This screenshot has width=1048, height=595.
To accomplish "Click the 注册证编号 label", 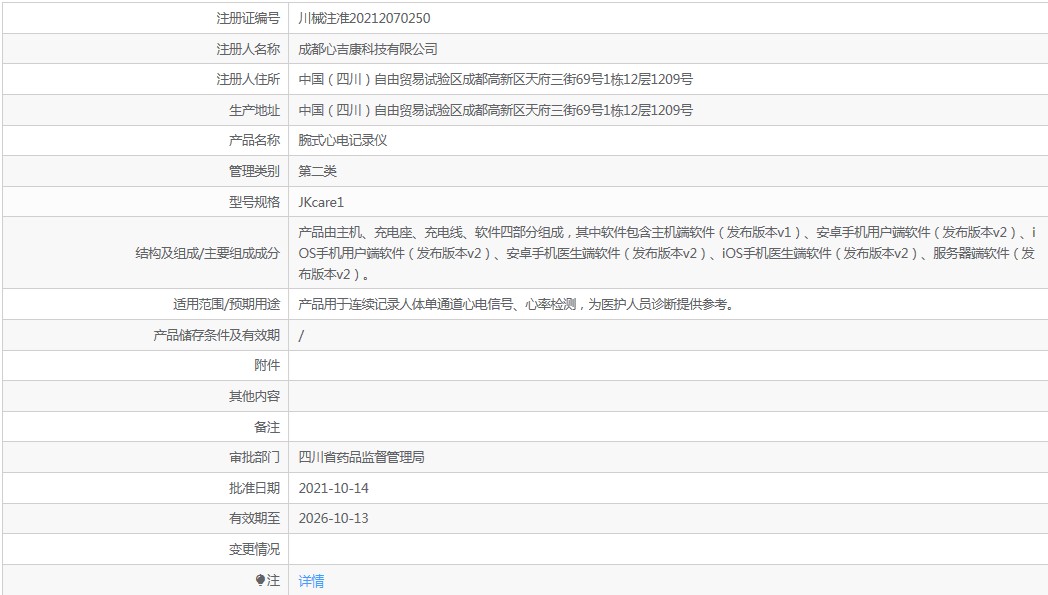I will click(248, 18).
